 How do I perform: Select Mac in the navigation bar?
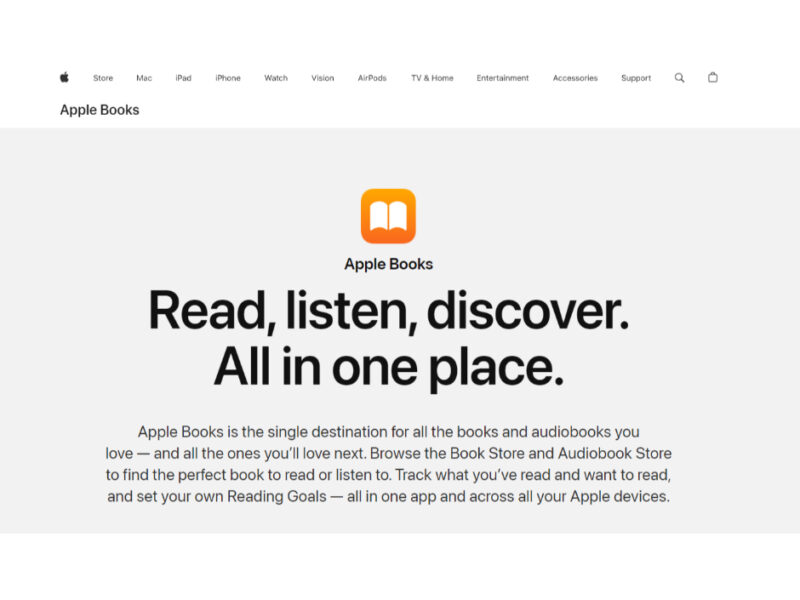click(144, 78)
